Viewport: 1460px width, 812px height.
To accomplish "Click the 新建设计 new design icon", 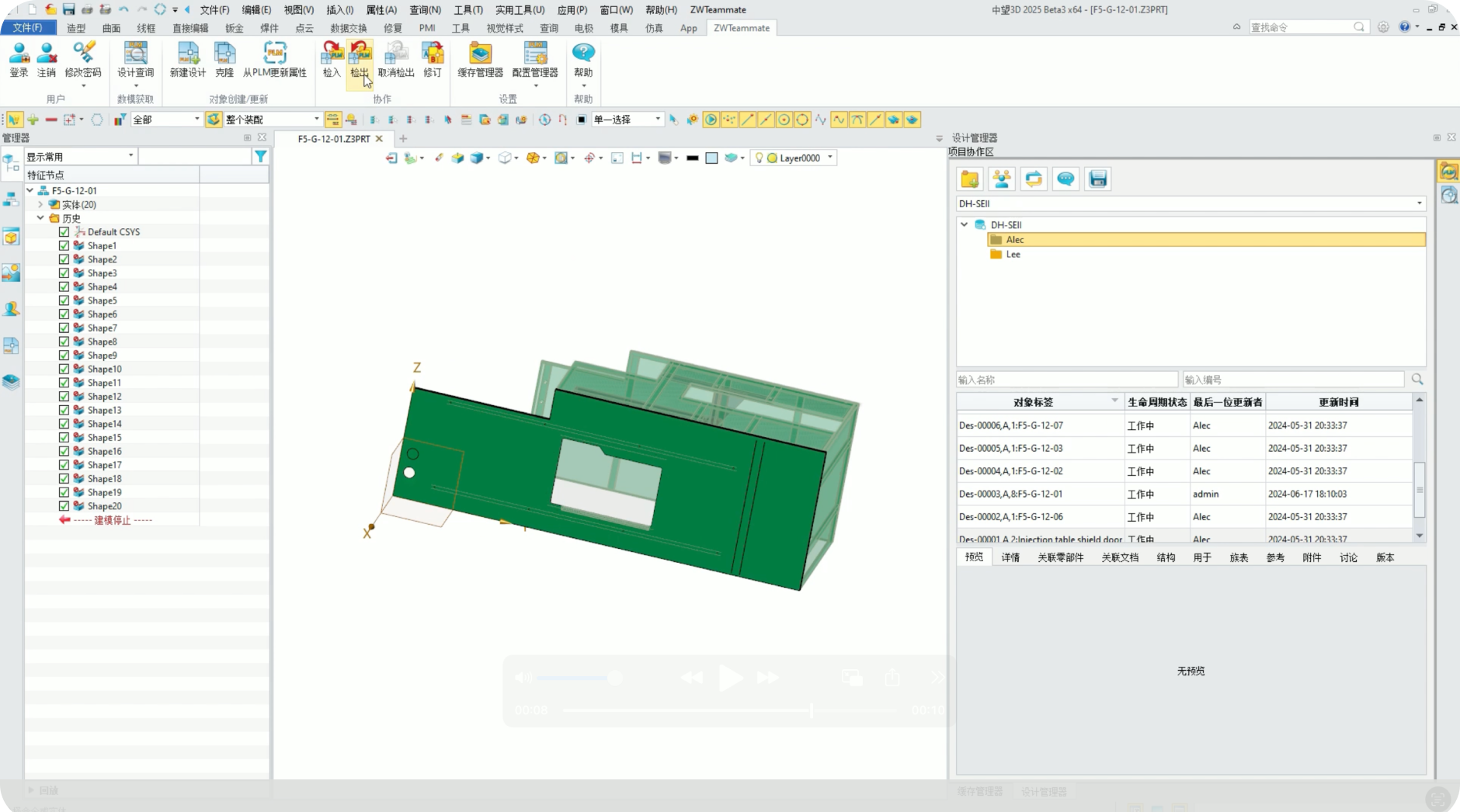I will tap(188, 59).
